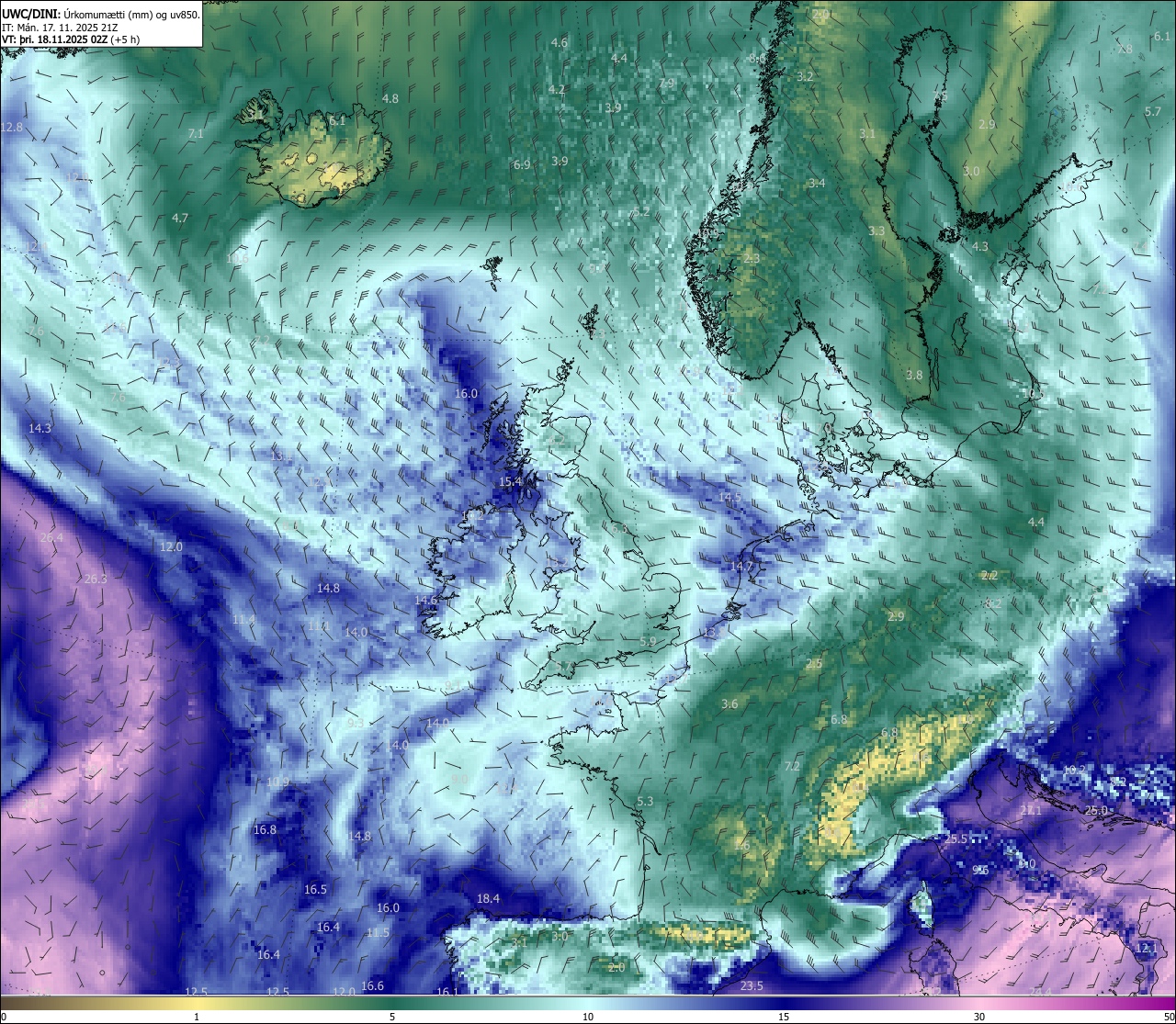Screen dimensions: 1176x1024
Task: Click the 25.5 value over Italy
Action: [x=956, y=838]
